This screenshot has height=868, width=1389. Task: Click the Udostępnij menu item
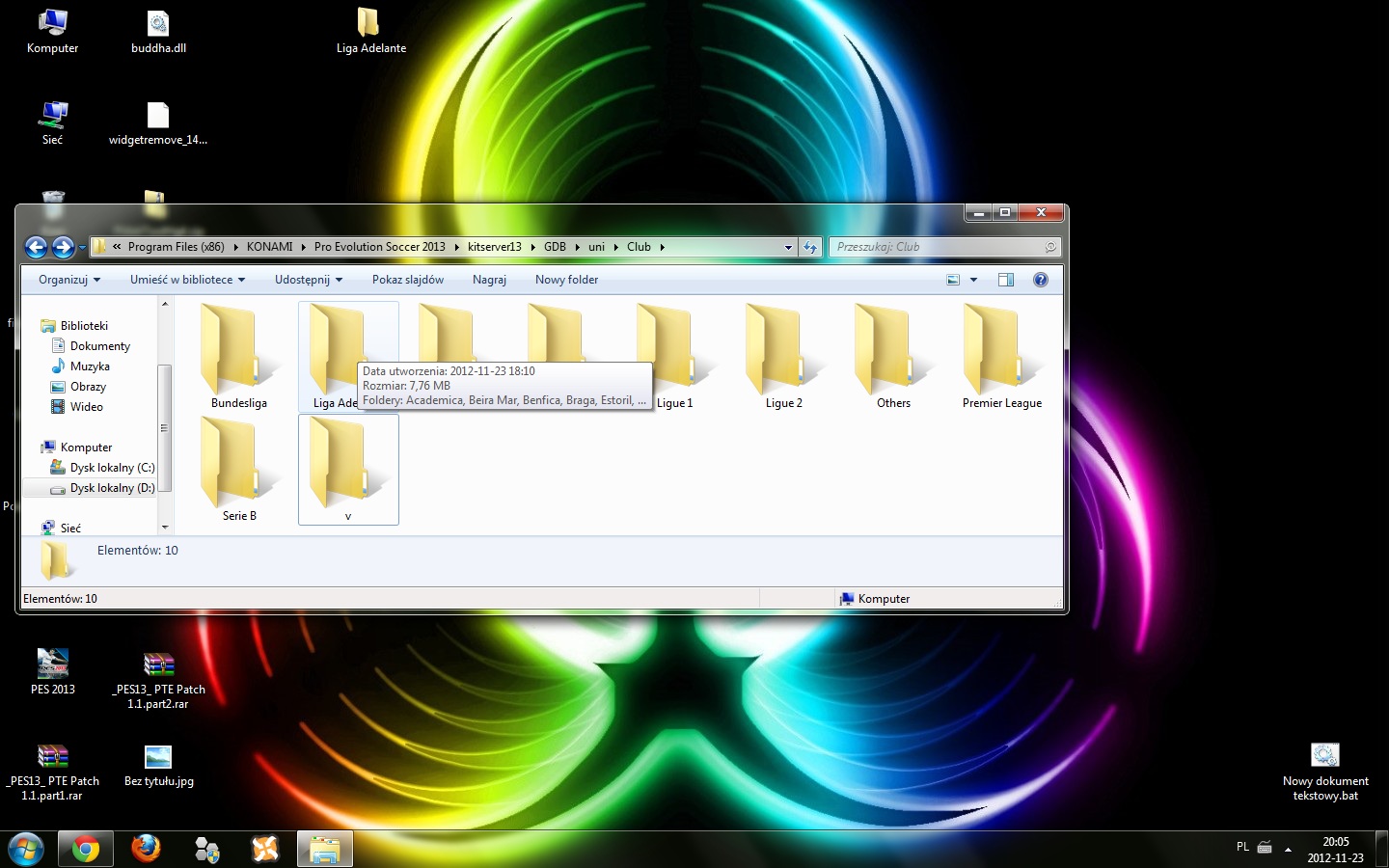coord(308,280)
